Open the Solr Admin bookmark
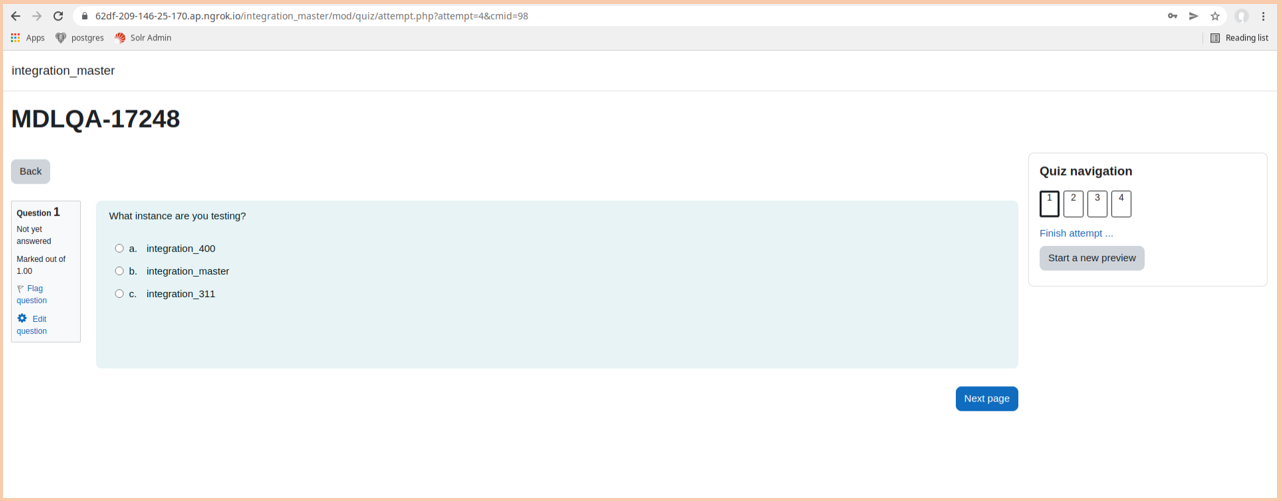The width and height of the screenshot is (1282, 501). tap(143, 38)
